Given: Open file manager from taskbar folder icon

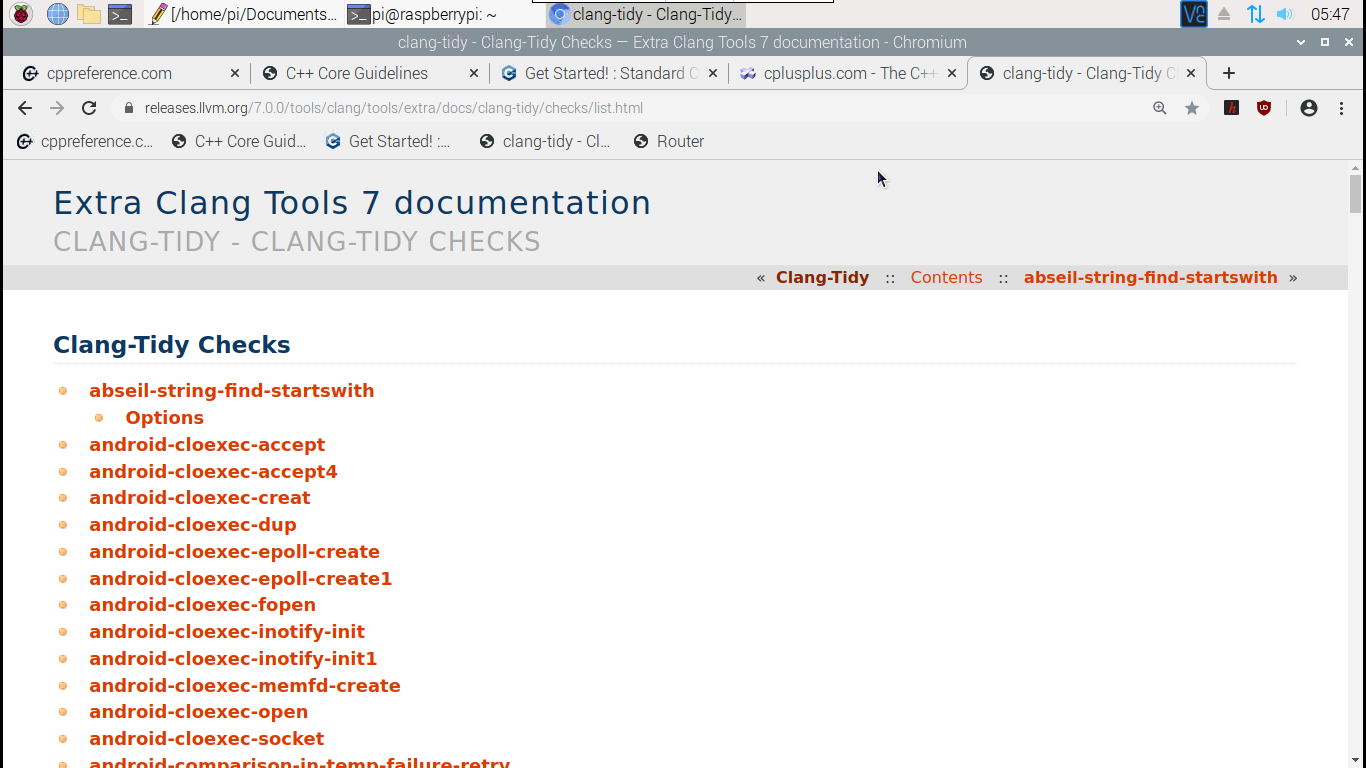Looking at the screenshot, I should click(89, 14).
